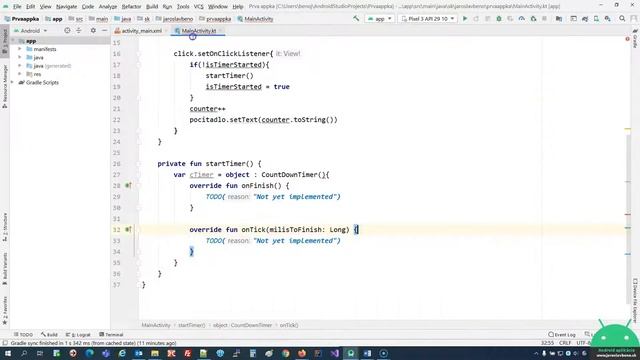Open the Windows Start menu
This screenshot has height=360, width=640.
(7, 353)
